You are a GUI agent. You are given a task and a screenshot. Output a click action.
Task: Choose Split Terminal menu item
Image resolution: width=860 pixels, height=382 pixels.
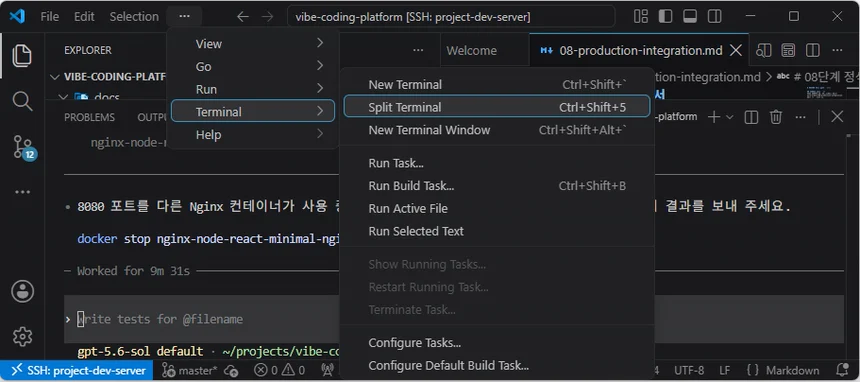(x=497, y=107)
